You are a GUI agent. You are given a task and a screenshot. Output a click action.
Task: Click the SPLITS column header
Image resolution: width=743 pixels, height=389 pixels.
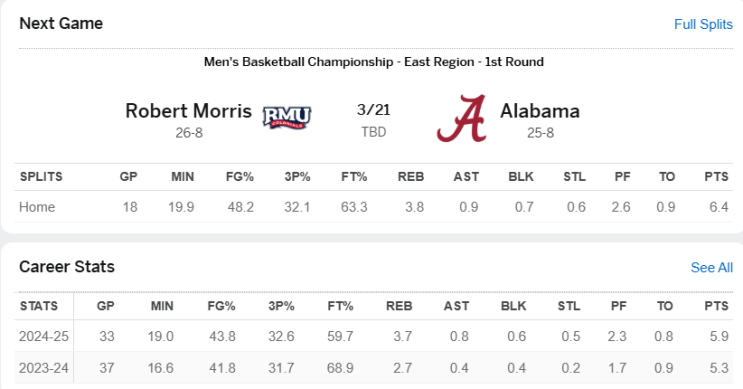(x=41, y=177)
